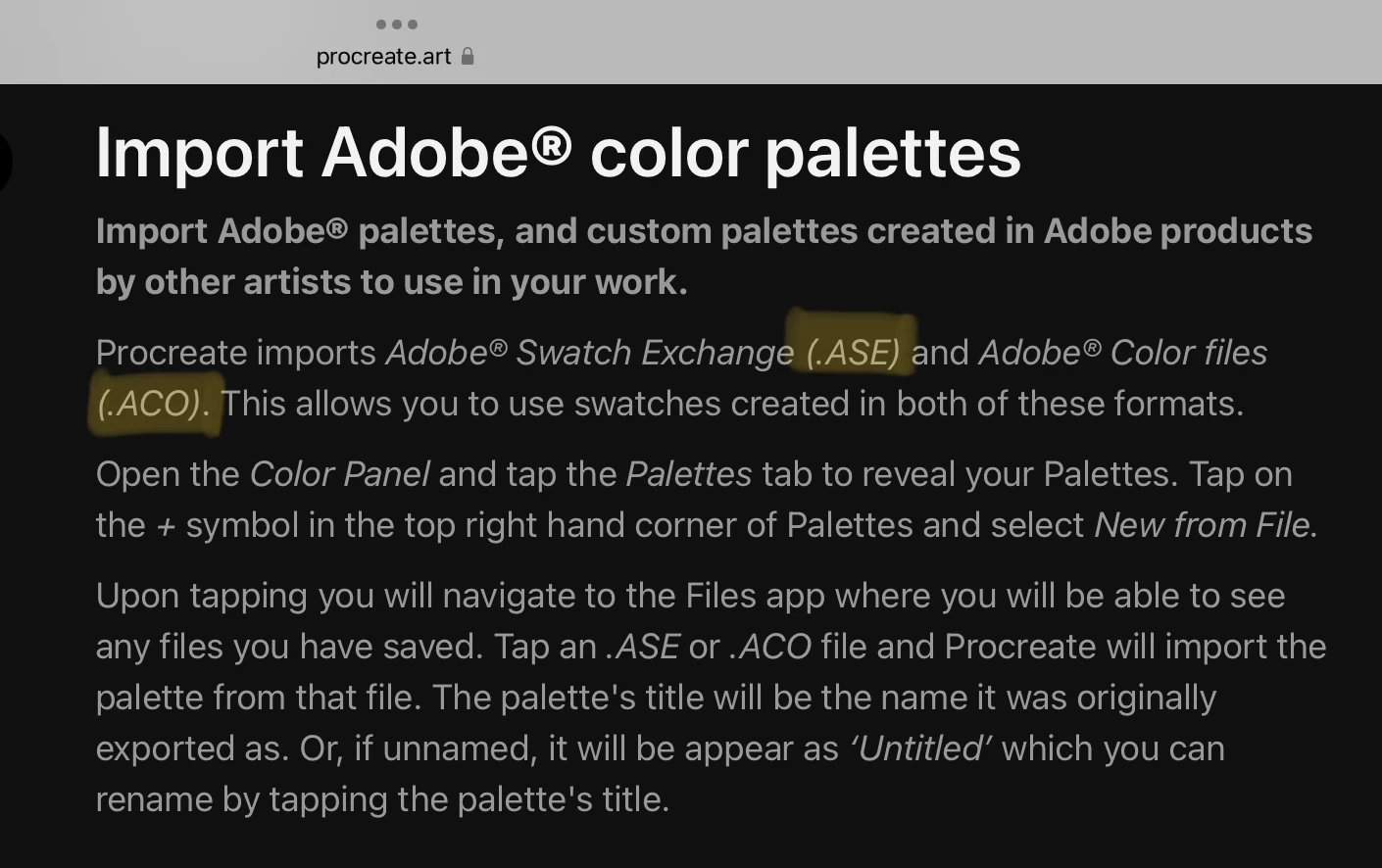This screenshot has width=1382, height=868.
Task: Select the procreate.art address text
Action: tap(383, 57)
